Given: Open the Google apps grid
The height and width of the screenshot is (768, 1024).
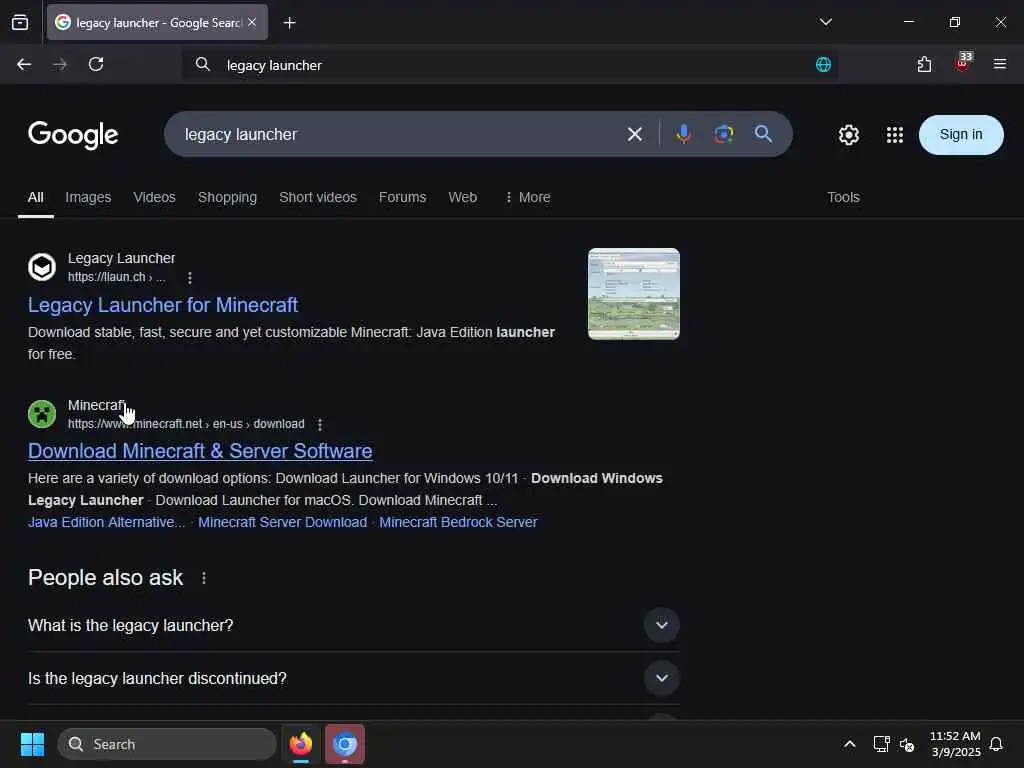Looking at the screenshot, I should [x=895, y=135].
